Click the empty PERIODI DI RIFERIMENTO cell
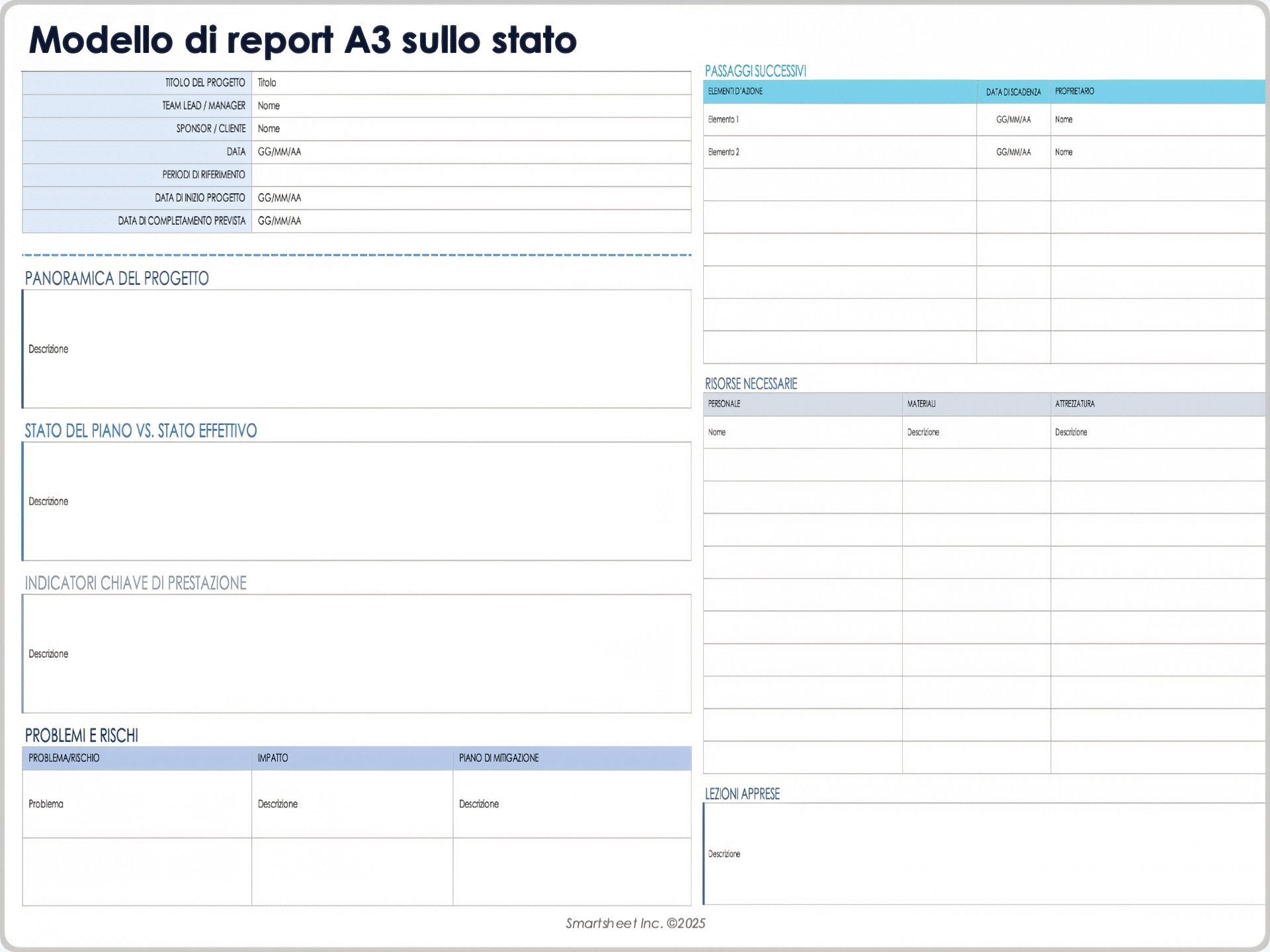 463,175
